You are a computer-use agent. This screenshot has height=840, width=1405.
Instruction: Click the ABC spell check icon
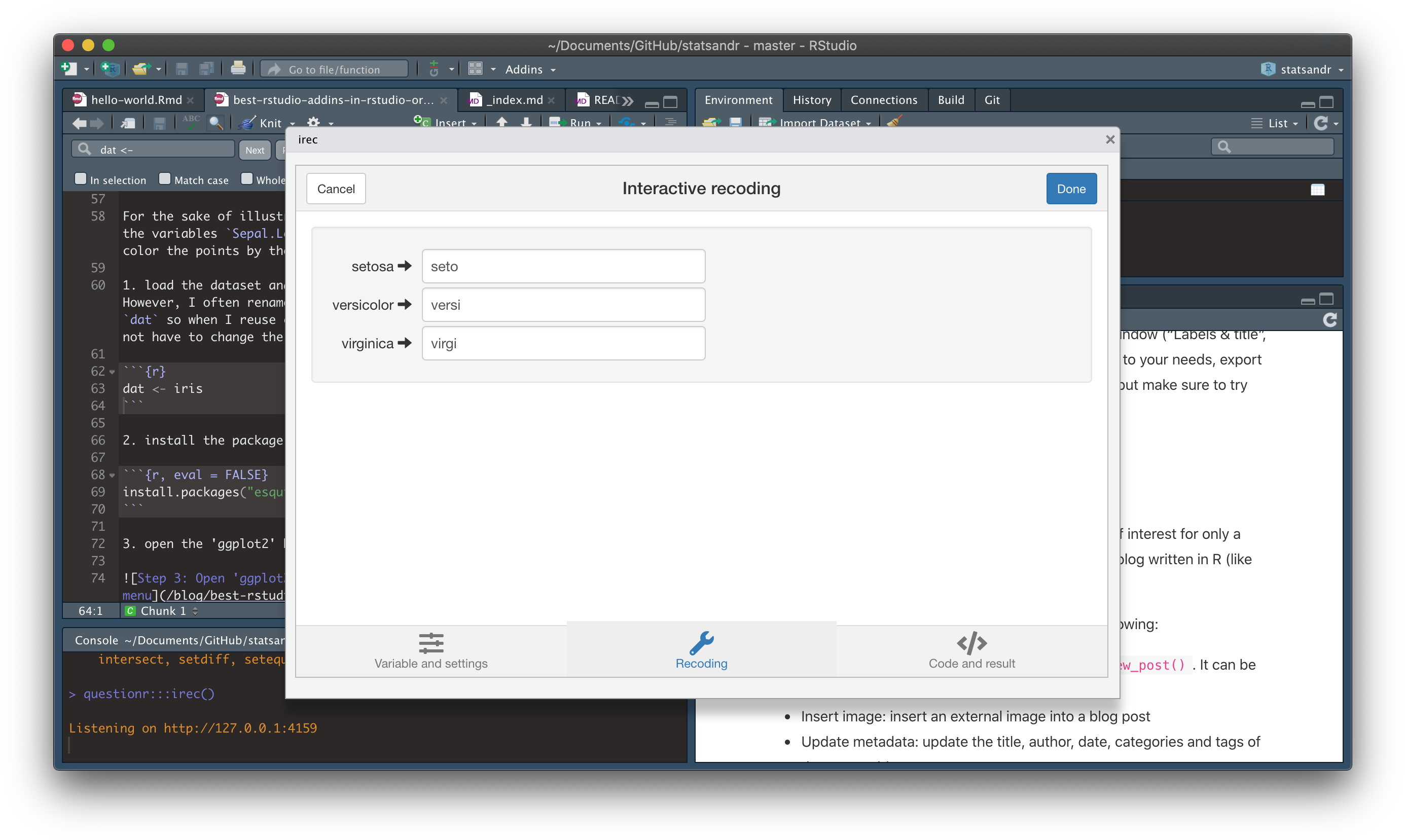coord(191,122)
